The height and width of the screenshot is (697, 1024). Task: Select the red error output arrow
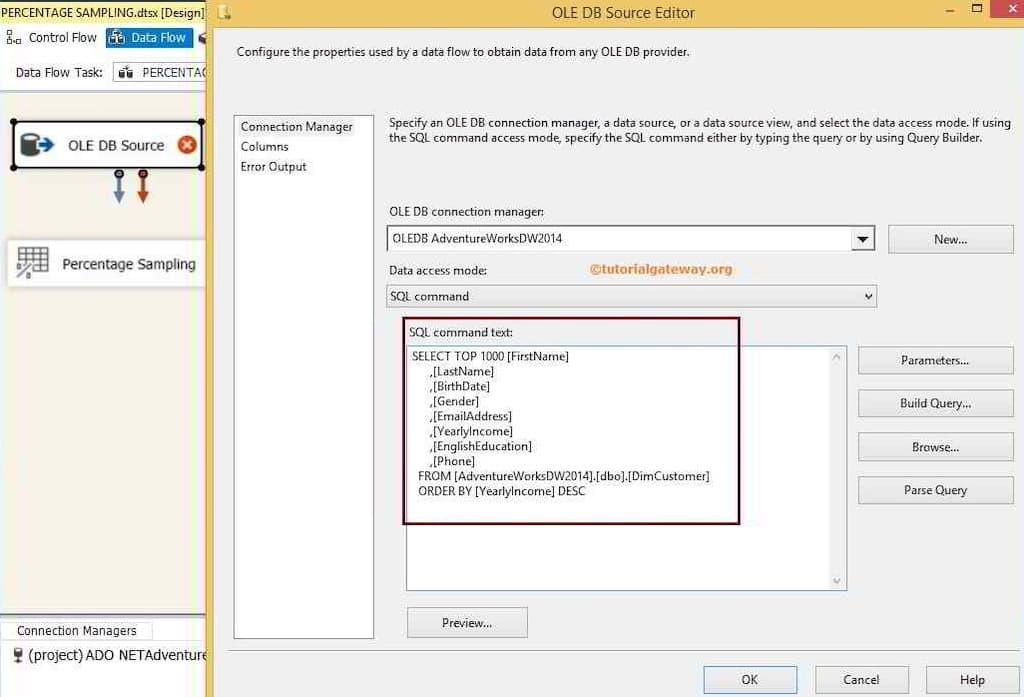pyautogui.click(x=143, y=187)
